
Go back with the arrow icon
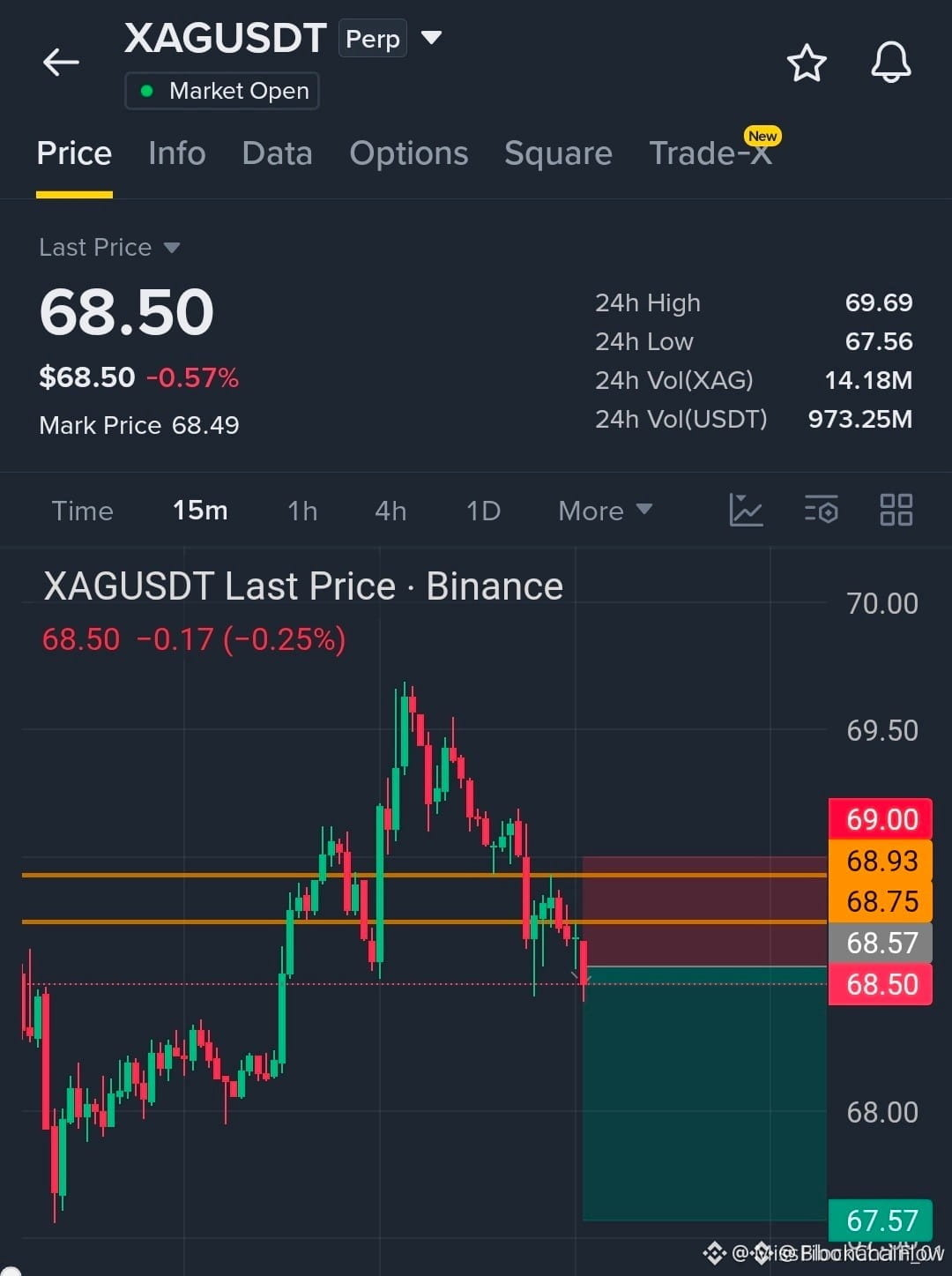pos(61,63)
